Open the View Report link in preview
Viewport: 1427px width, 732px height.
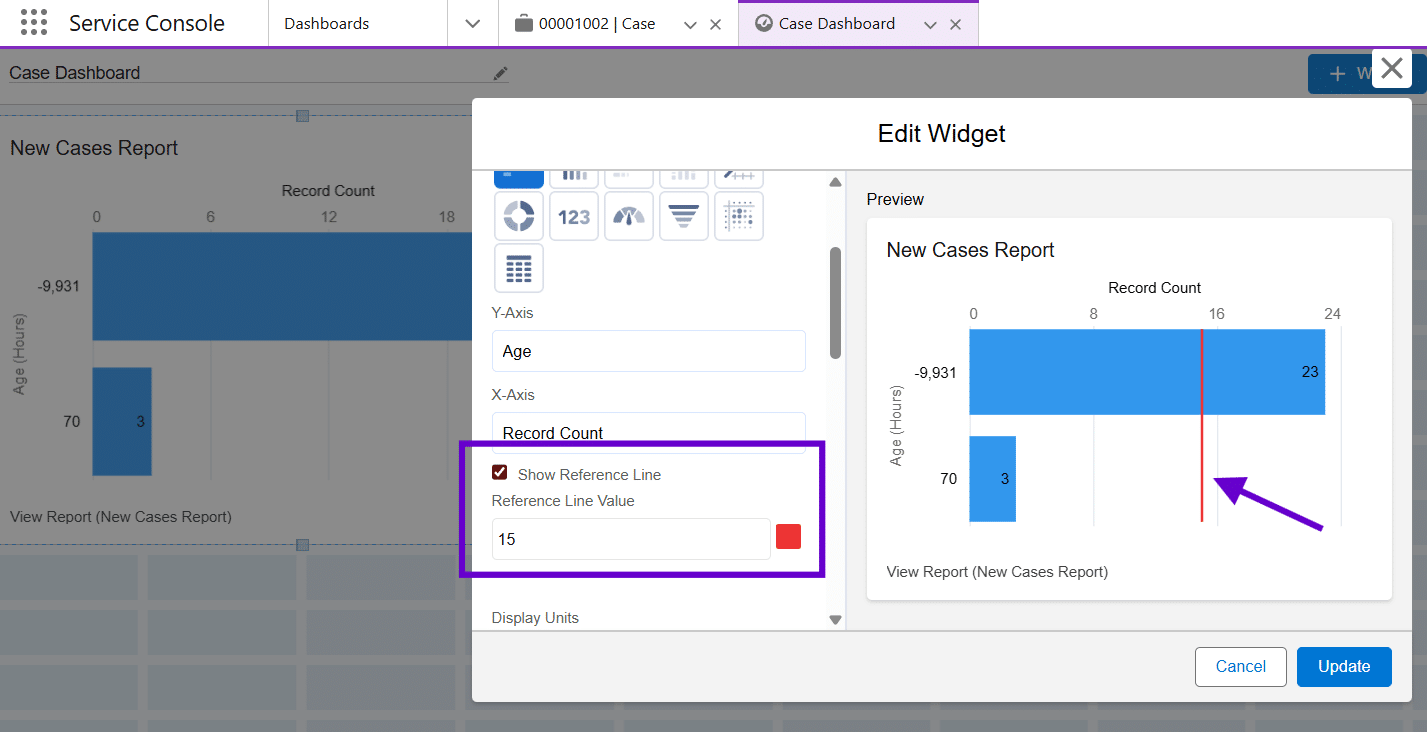point(997,572)
